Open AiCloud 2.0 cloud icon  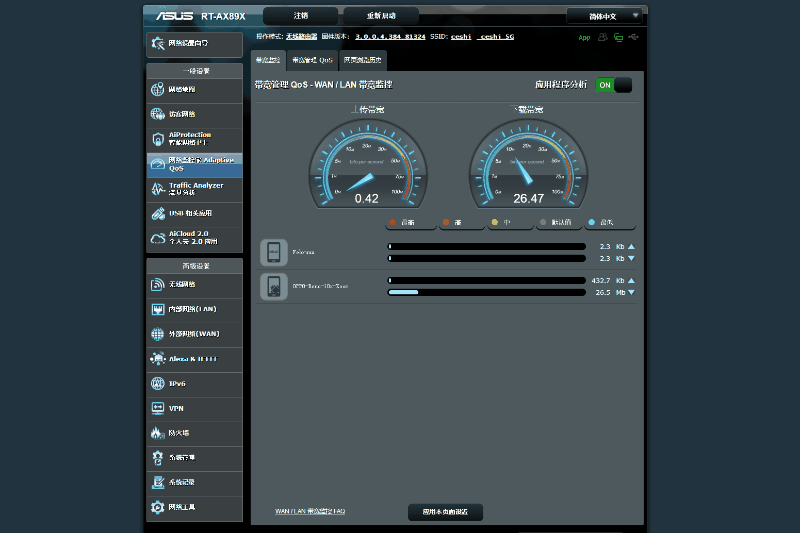pyautogui.click(x=158, y=237)
